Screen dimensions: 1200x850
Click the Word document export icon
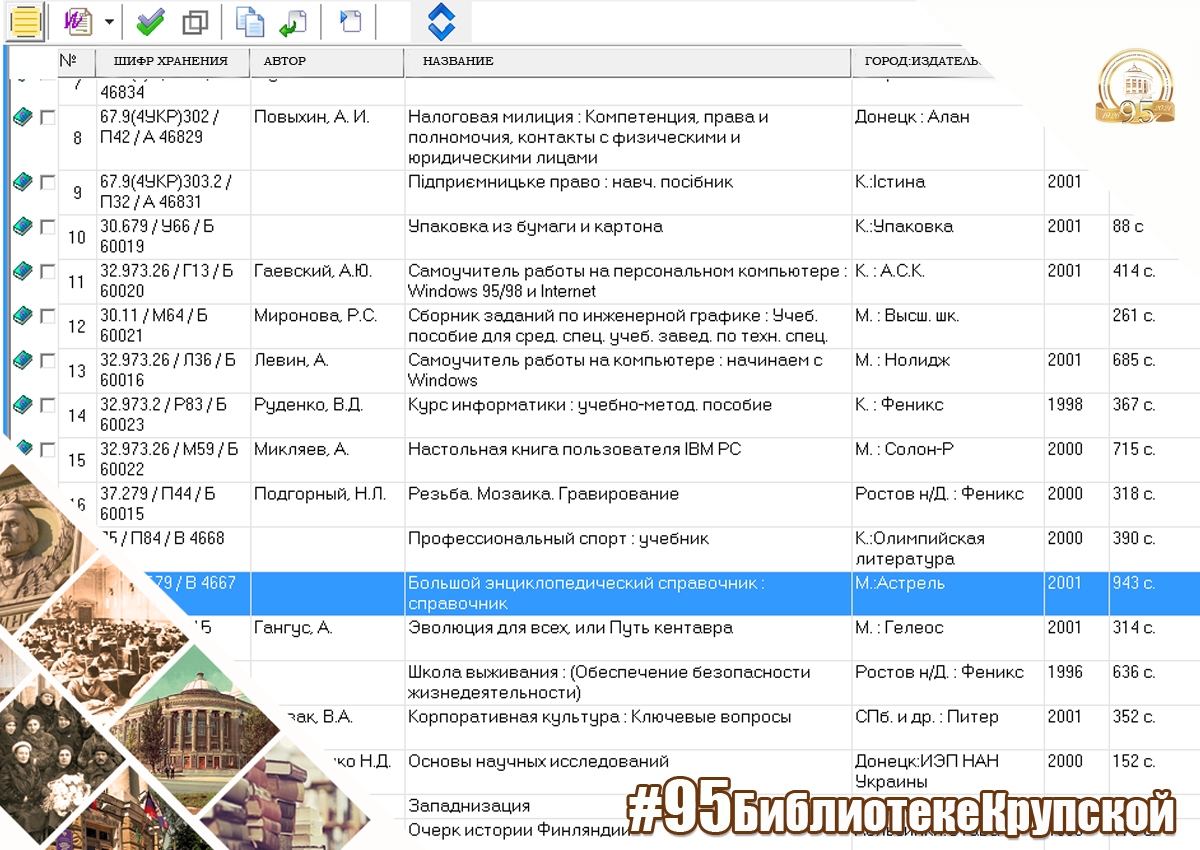click(78, 21)
